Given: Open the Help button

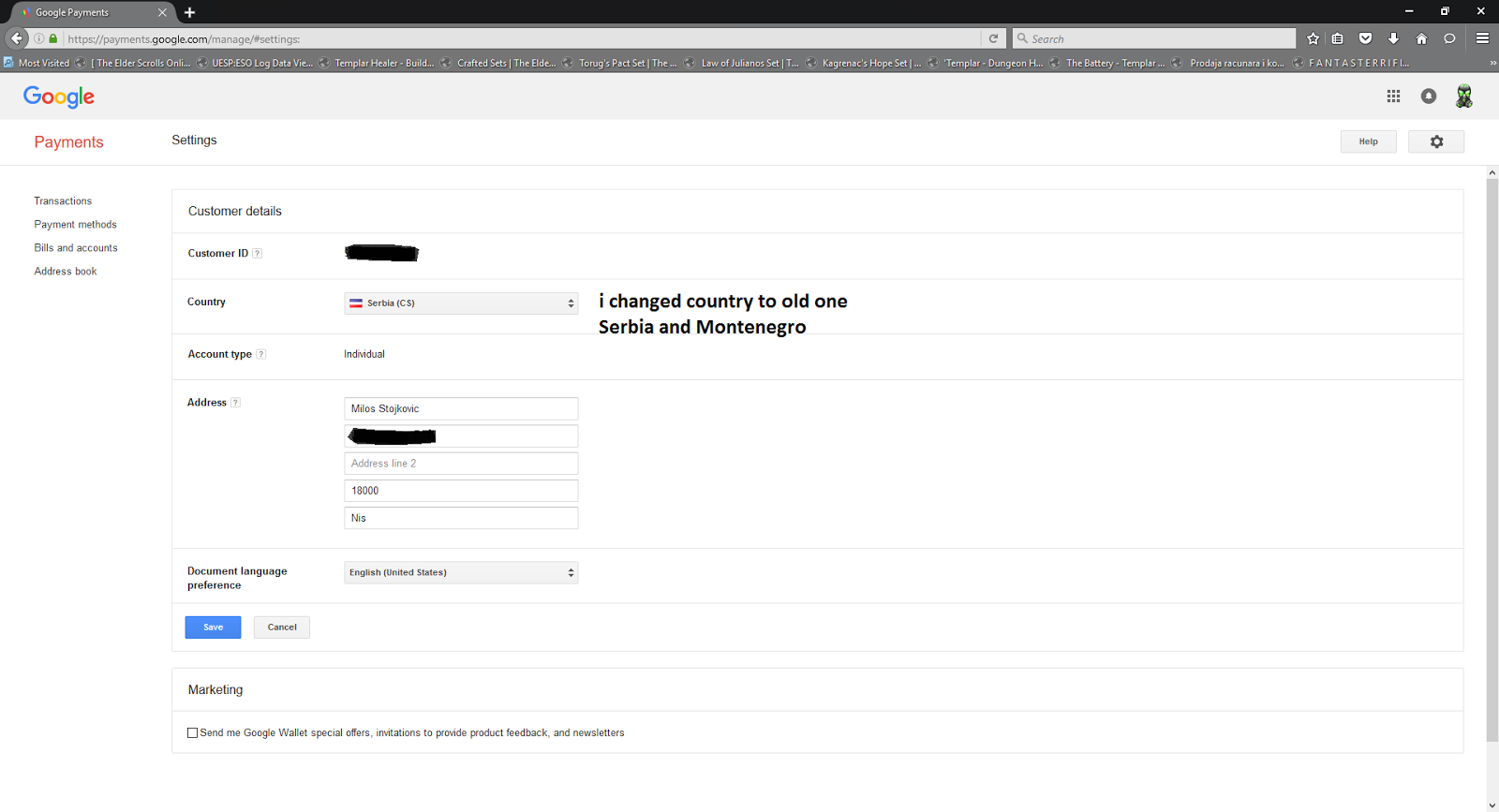Looking at the screenshot, I should coord(1368,141).
